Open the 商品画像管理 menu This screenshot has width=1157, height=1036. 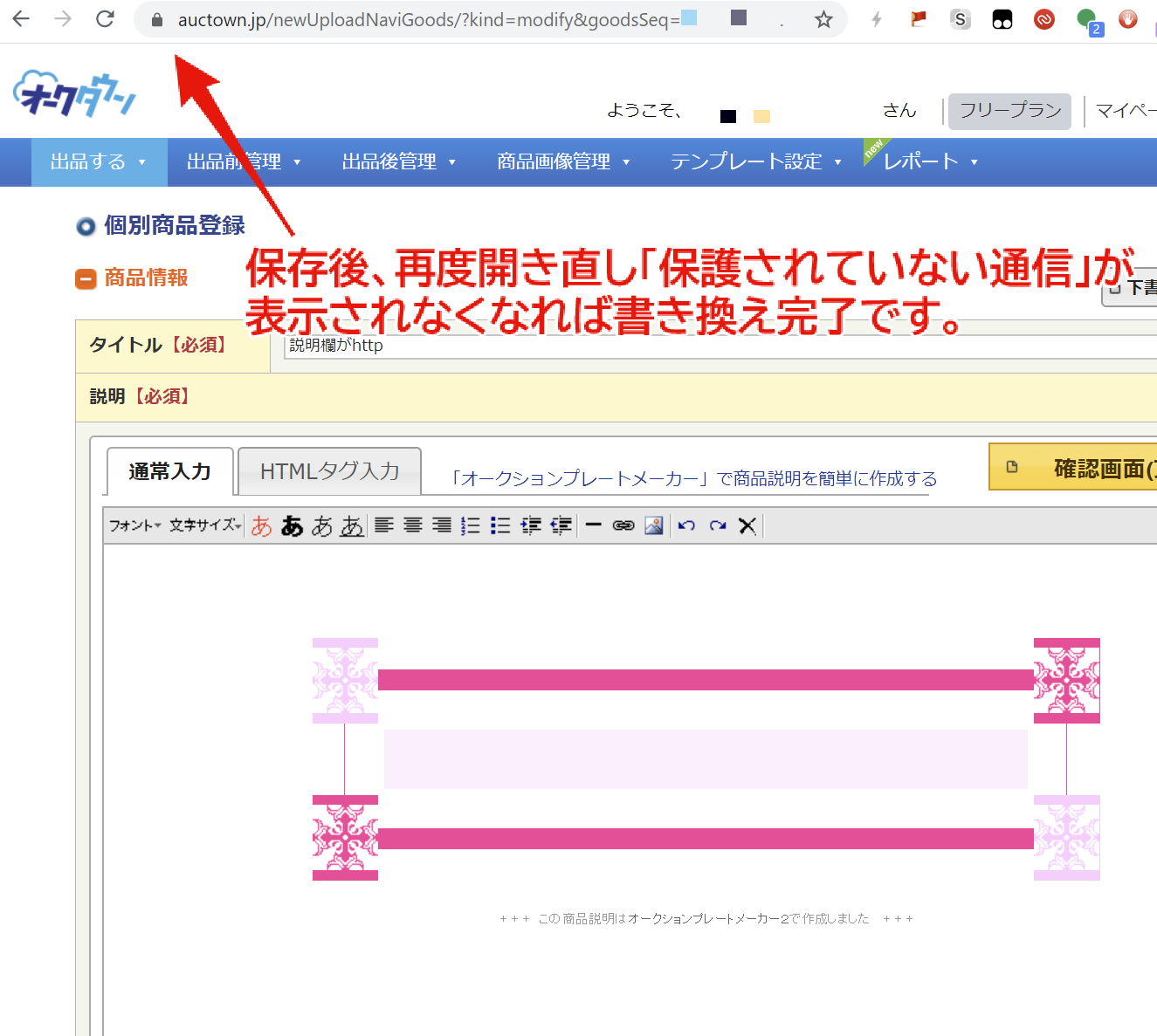[x=563, y=161]
